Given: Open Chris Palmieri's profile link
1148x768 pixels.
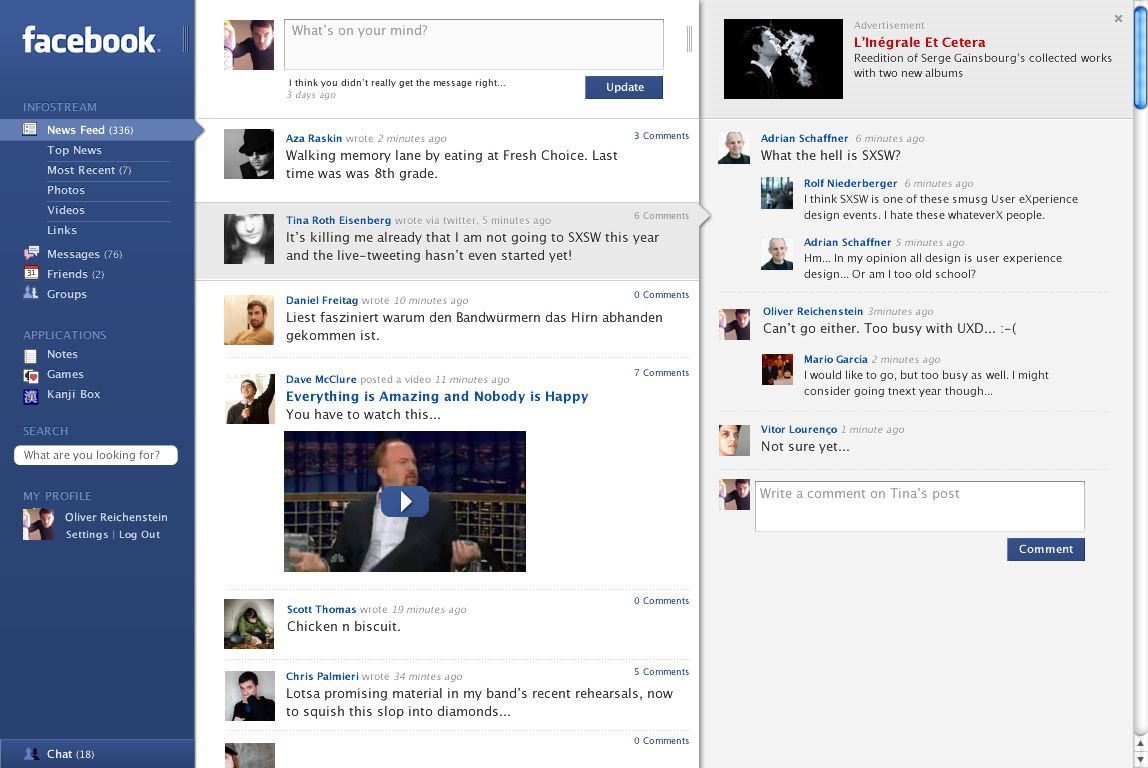Looking at the screenshot, I should [322, 676].
